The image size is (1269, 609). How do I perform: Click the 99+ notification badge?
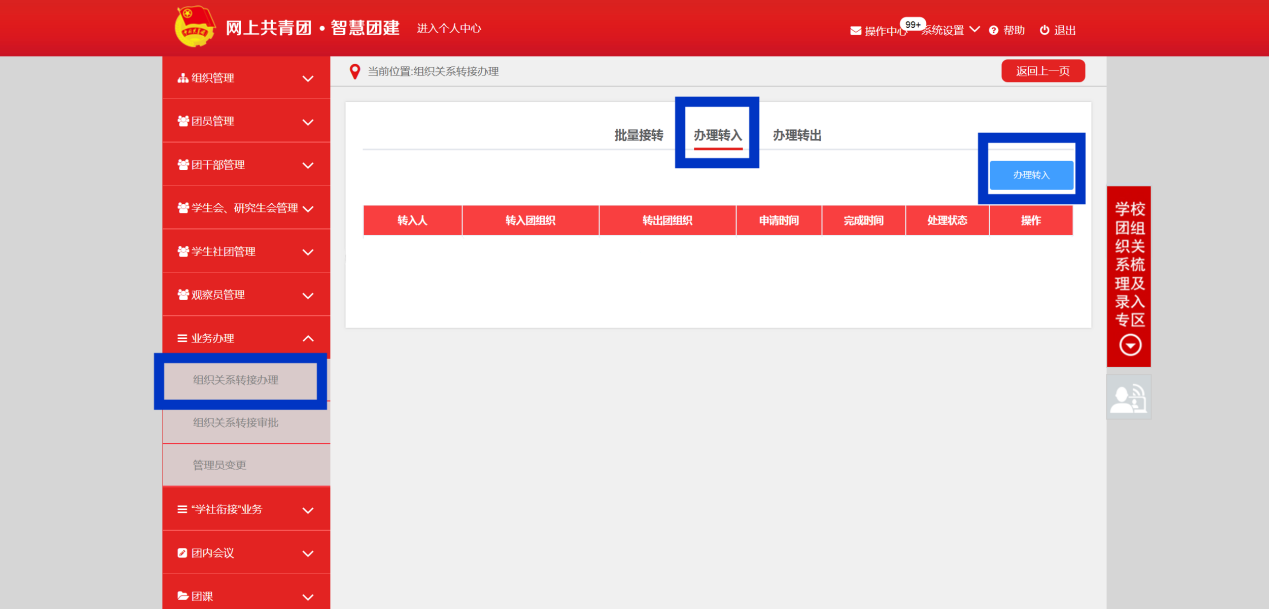pyautogui.click(x=912, y=23)
